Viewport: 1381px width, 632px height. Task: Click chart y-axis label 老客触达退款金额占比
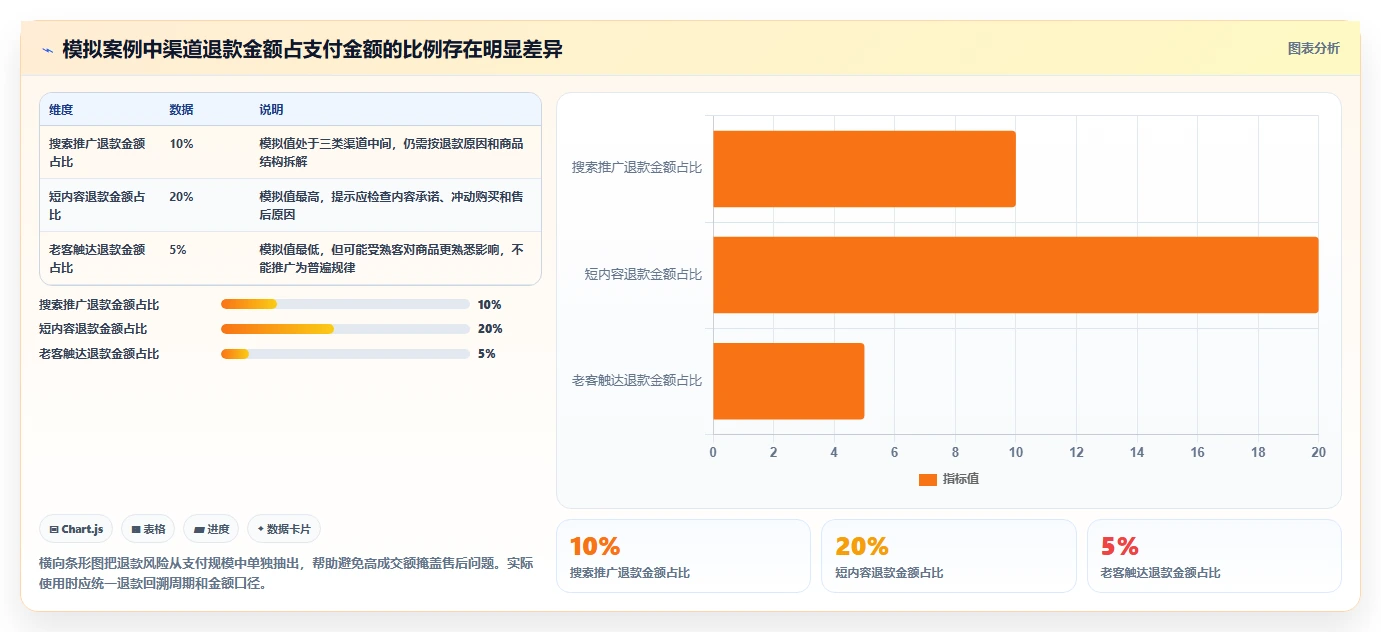(x=637, y=381)
